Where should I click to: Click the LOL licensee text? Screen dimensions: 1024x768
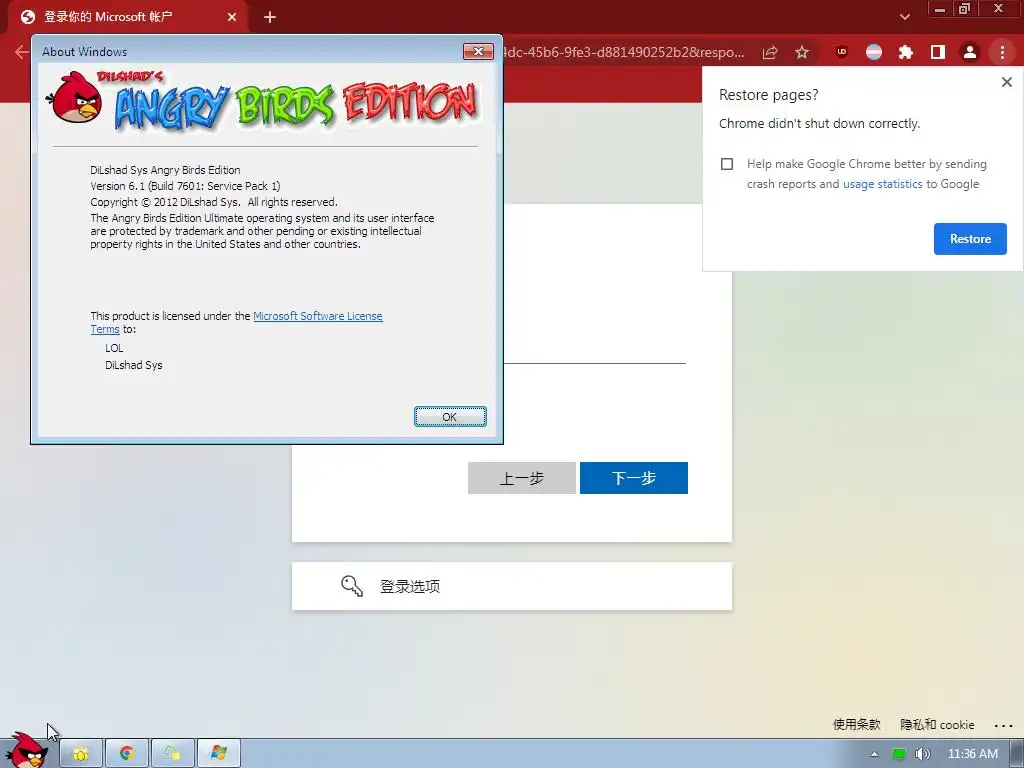114,348
